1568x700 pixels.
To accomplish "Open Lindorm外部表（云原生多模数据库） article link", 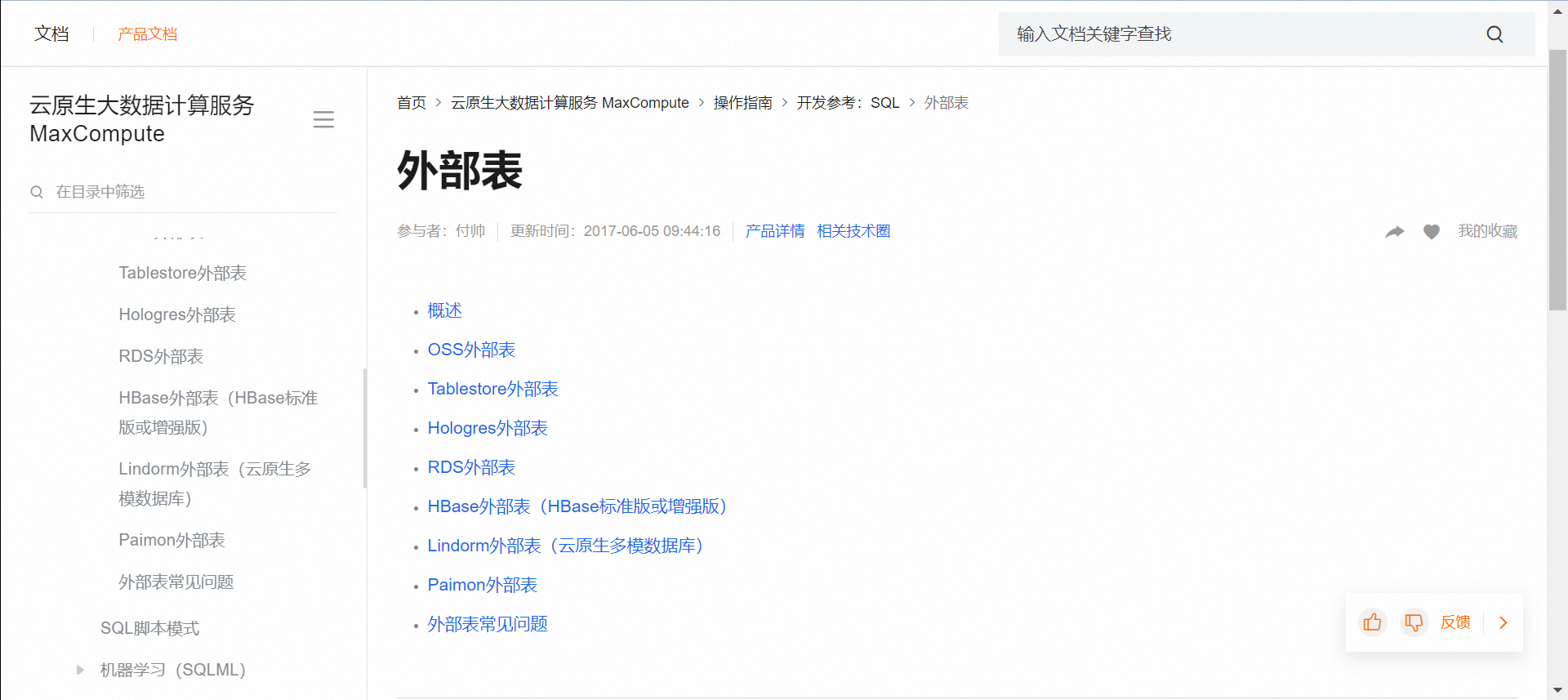I will coord(566,546).
